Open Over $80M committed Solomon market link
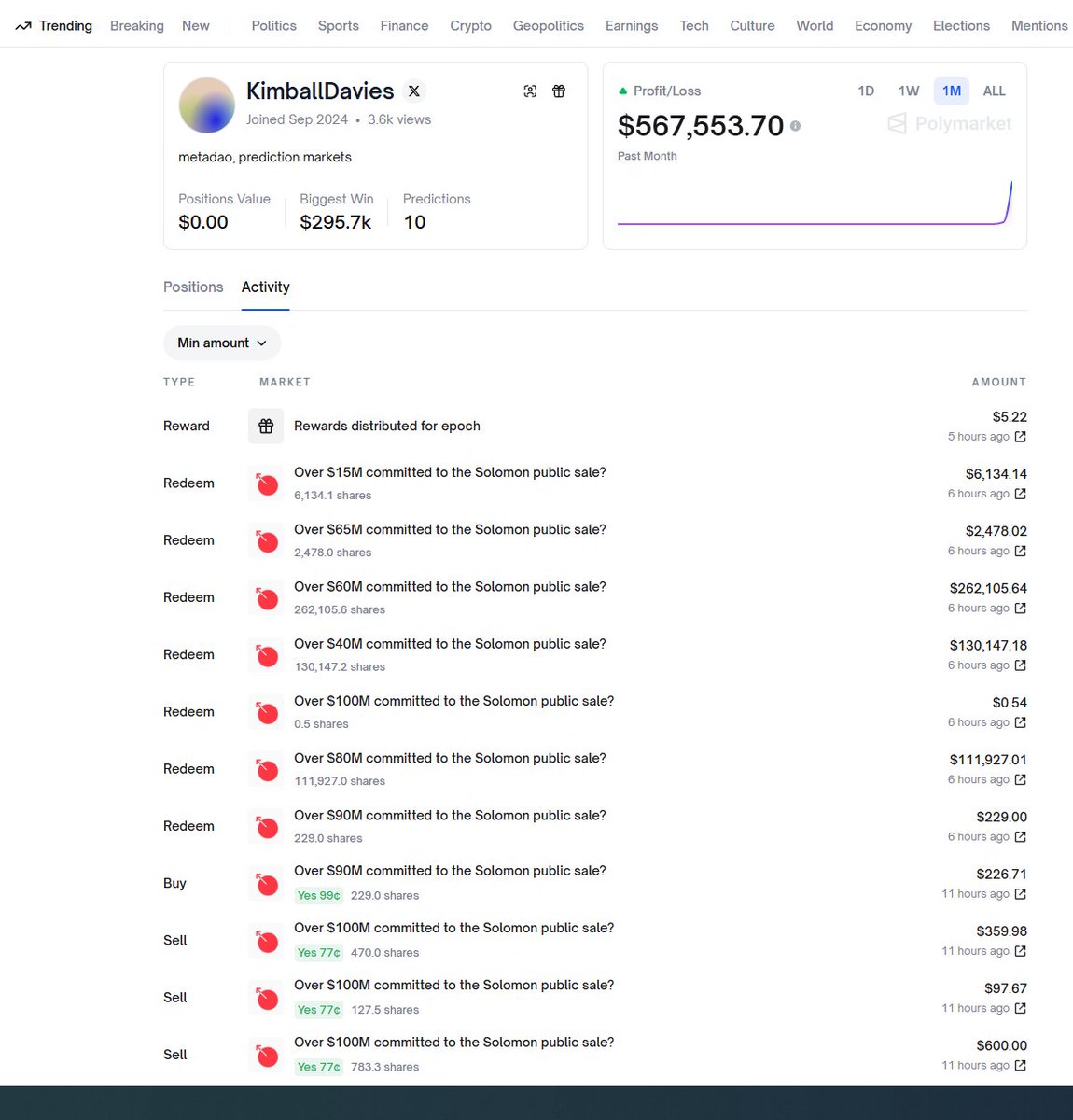1073x1120 pixels. coord(450,758)
